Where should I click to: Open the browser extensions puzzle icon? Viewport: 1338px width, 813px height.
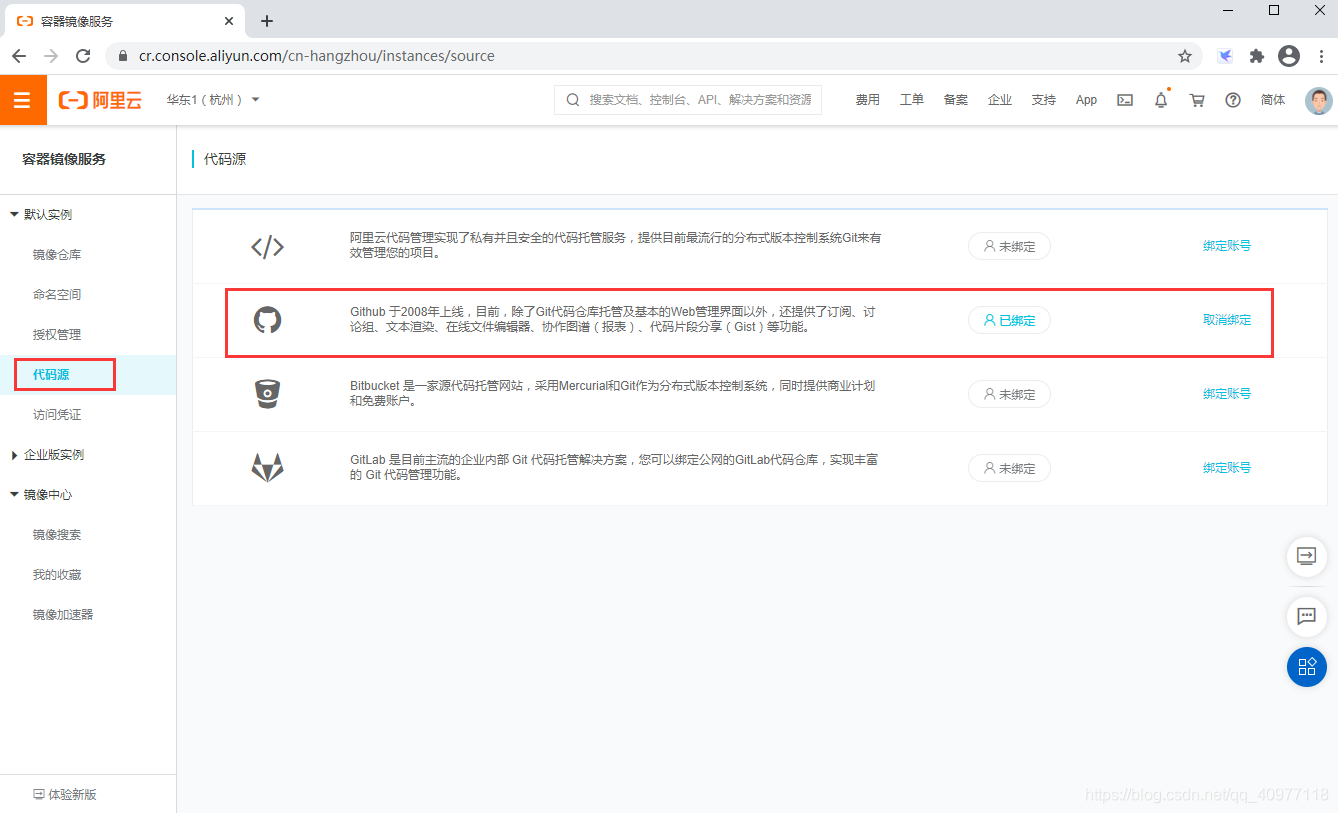(x=1257, y=56)
